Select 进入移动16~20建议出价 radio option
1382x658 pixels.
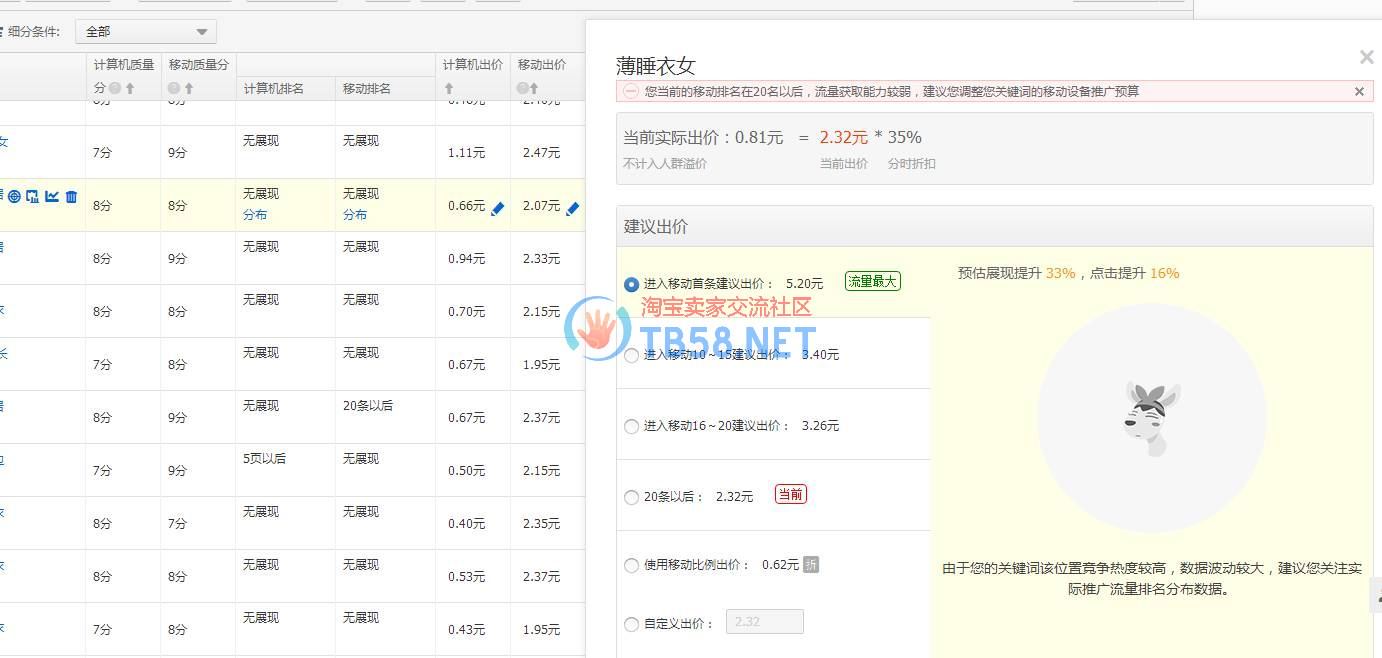coord(631,426)
